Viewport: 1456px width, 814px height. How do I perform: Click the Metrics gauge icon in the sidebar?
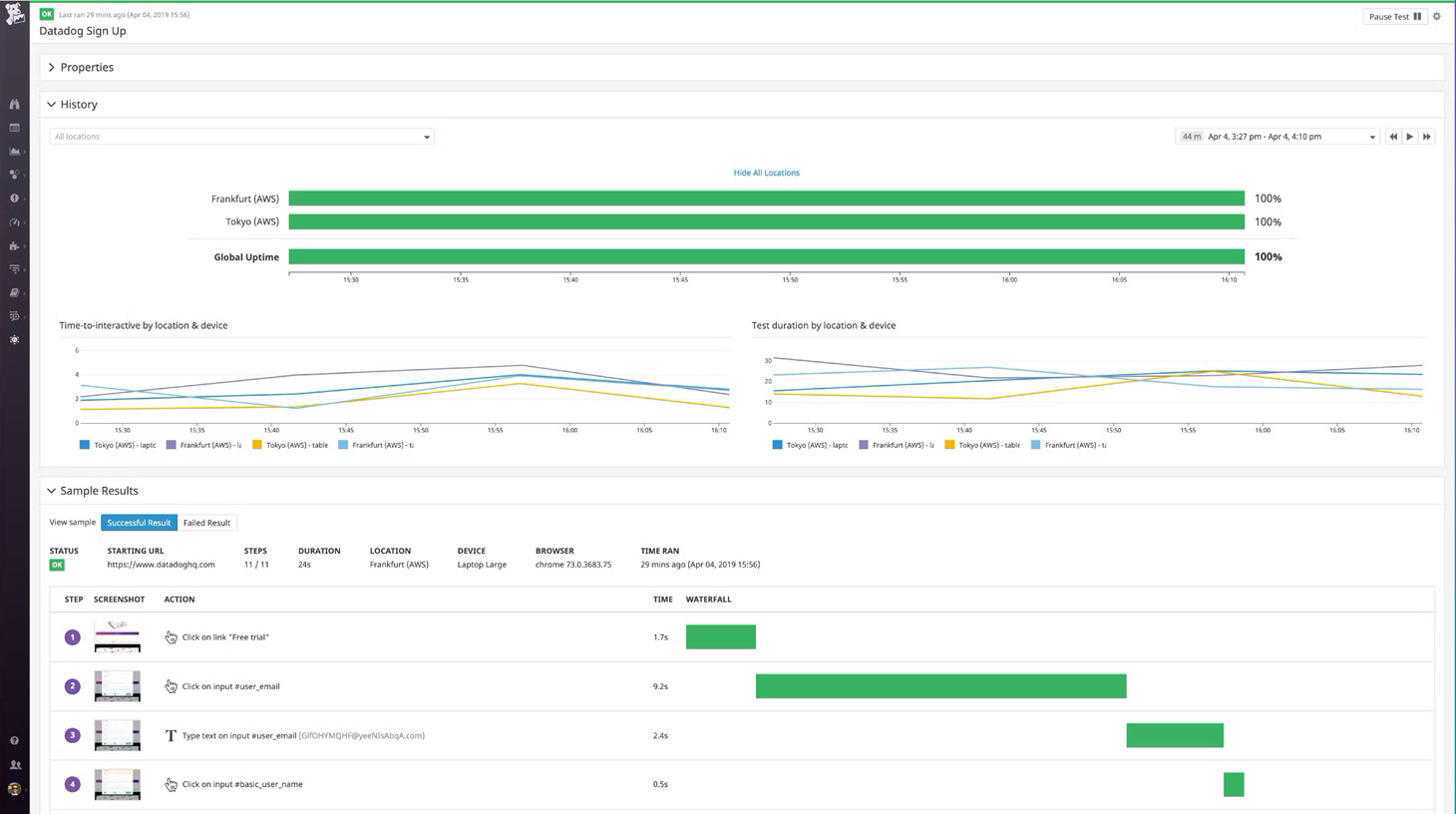tap(14, 222)
